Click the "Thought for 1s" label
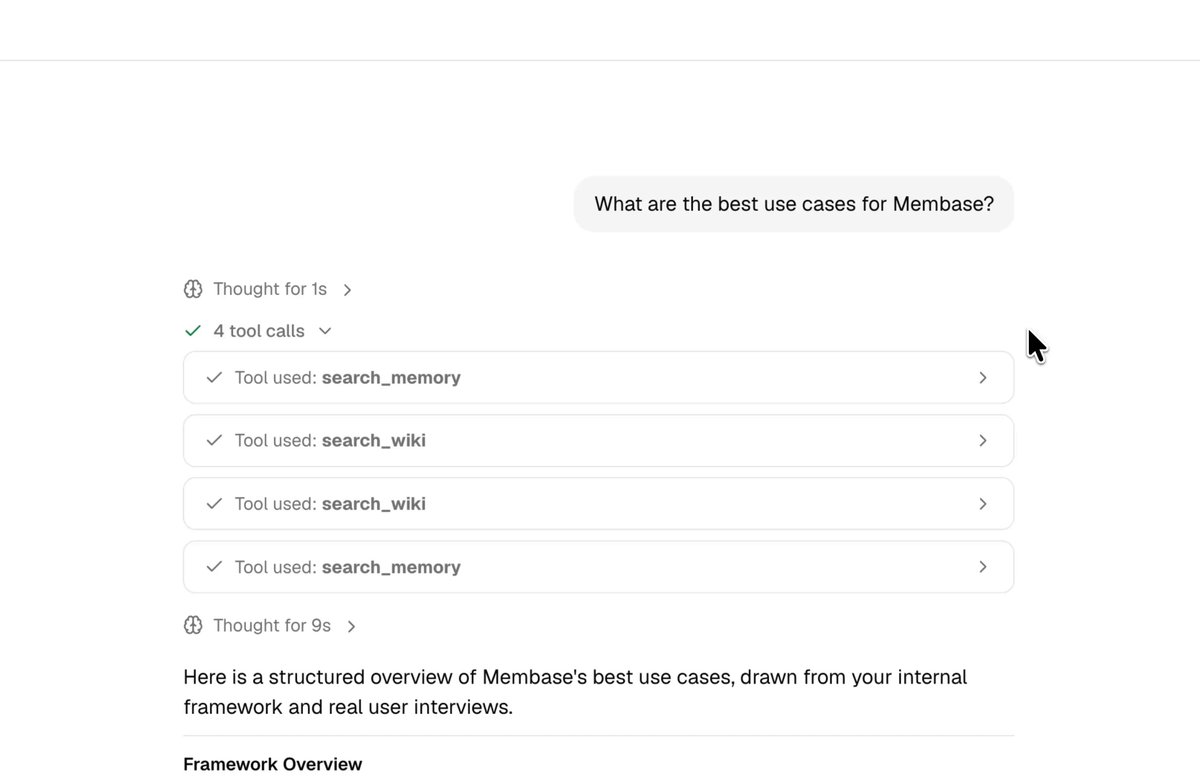This screenshot has height=777, width=1200. pyautogui.click(x=270, y=289)
